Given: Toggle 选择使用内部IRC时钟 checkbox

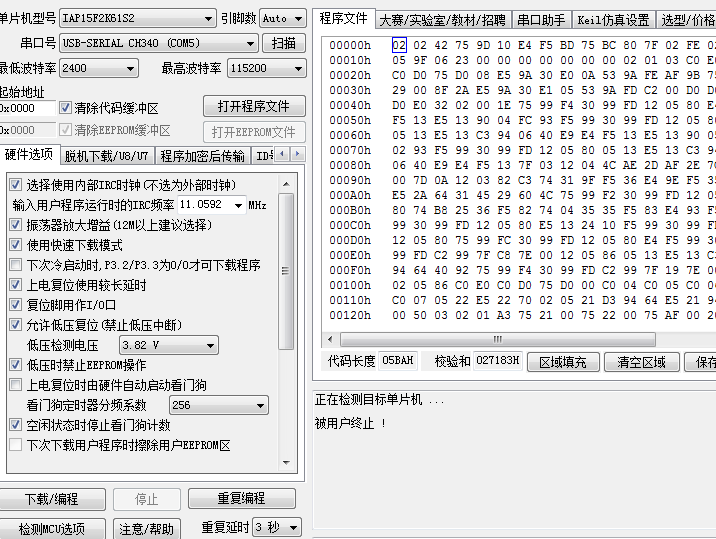Looking at the screenshot, I should coord(16,185).
